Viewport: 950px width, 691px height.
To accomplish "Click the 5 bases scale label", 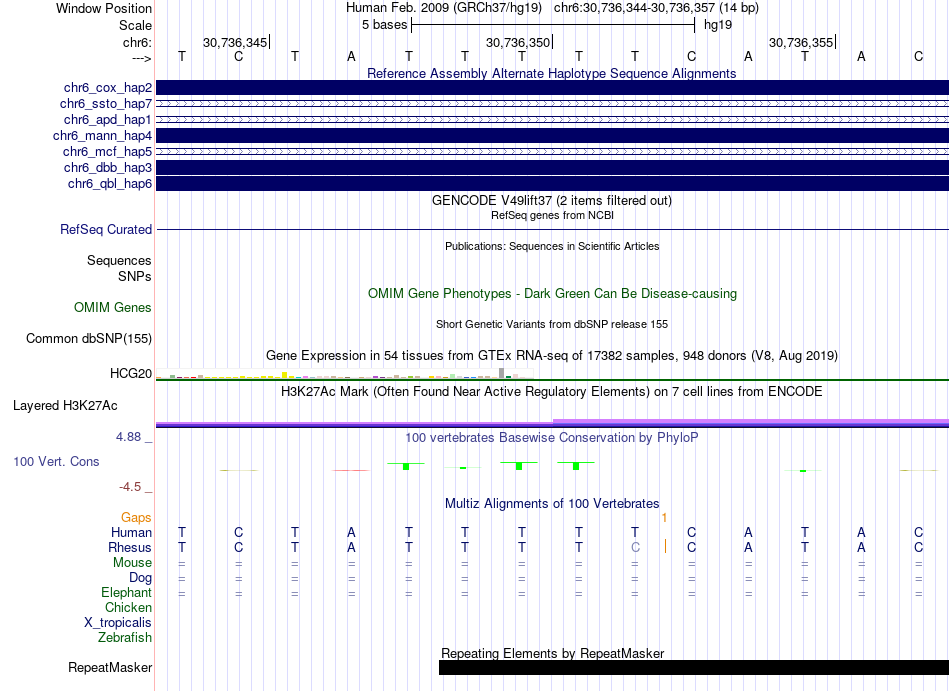I will pos(385,25).
